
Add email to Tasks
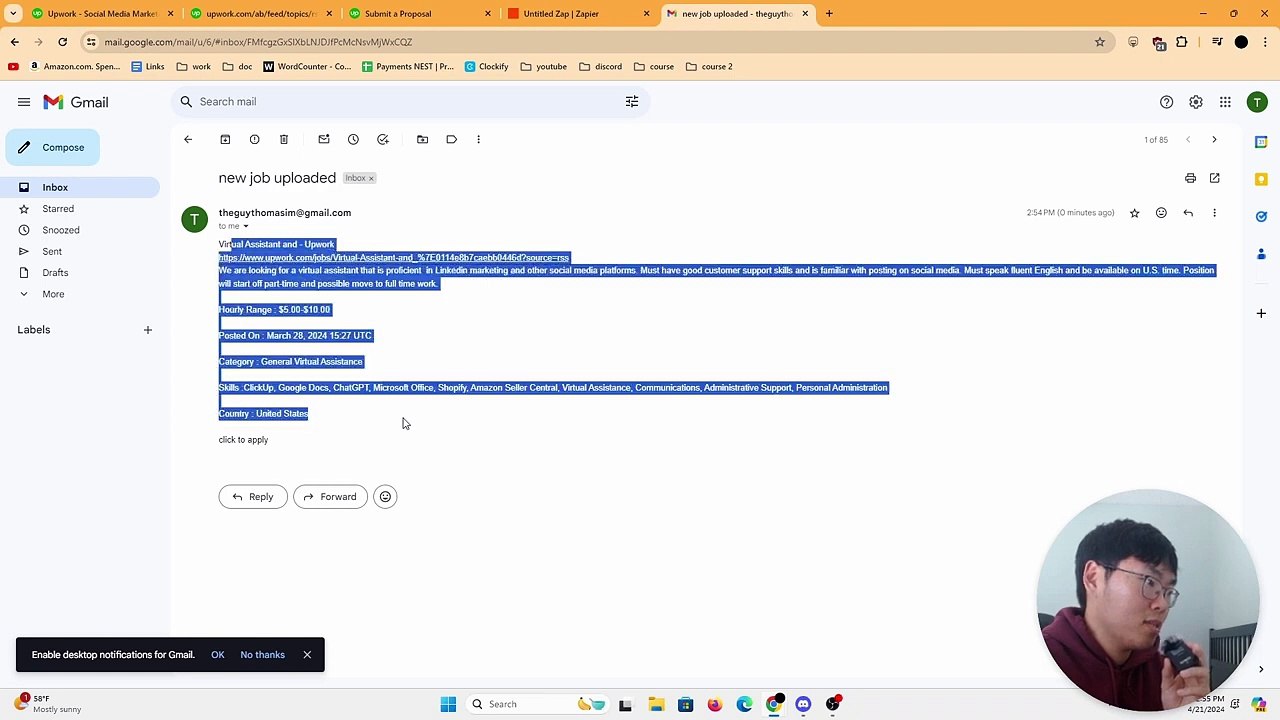coord(383,140)
